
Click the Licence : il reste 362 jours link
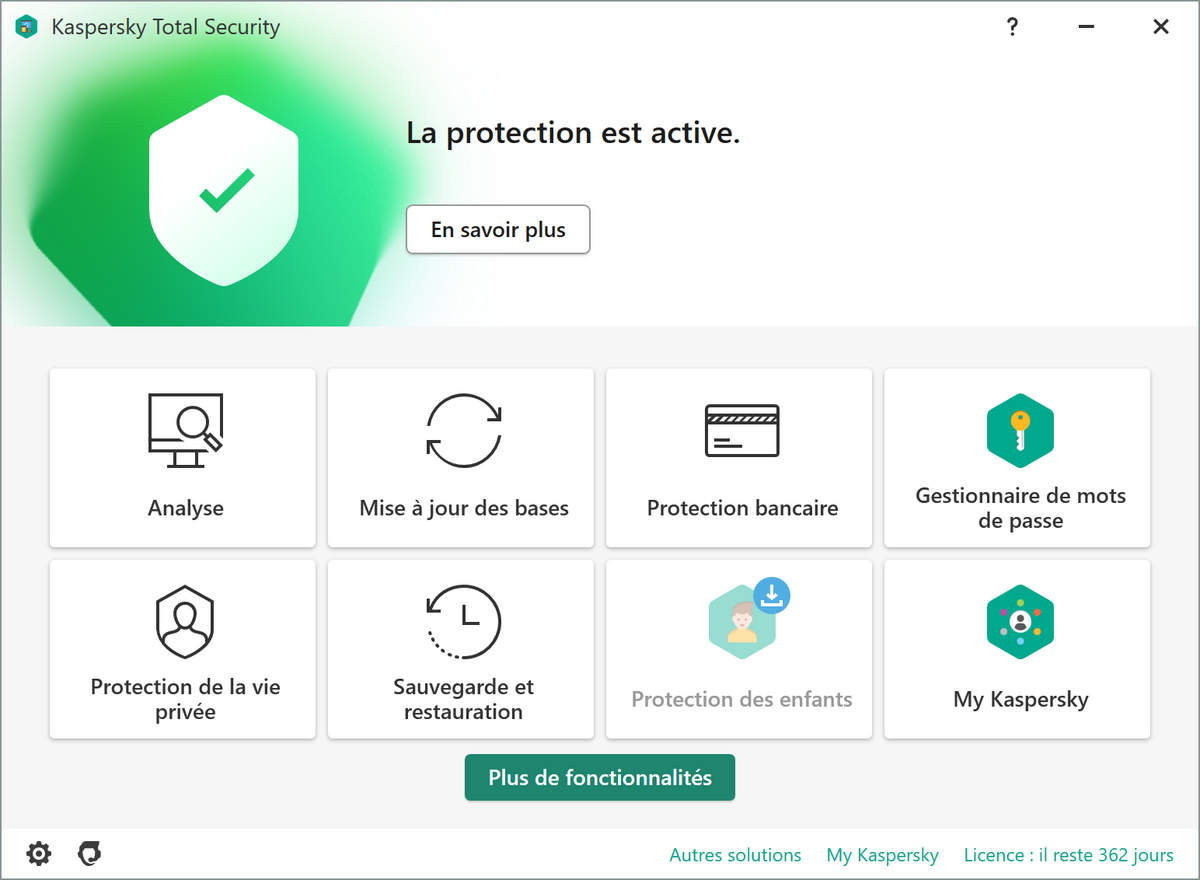tap(1068, 855)
